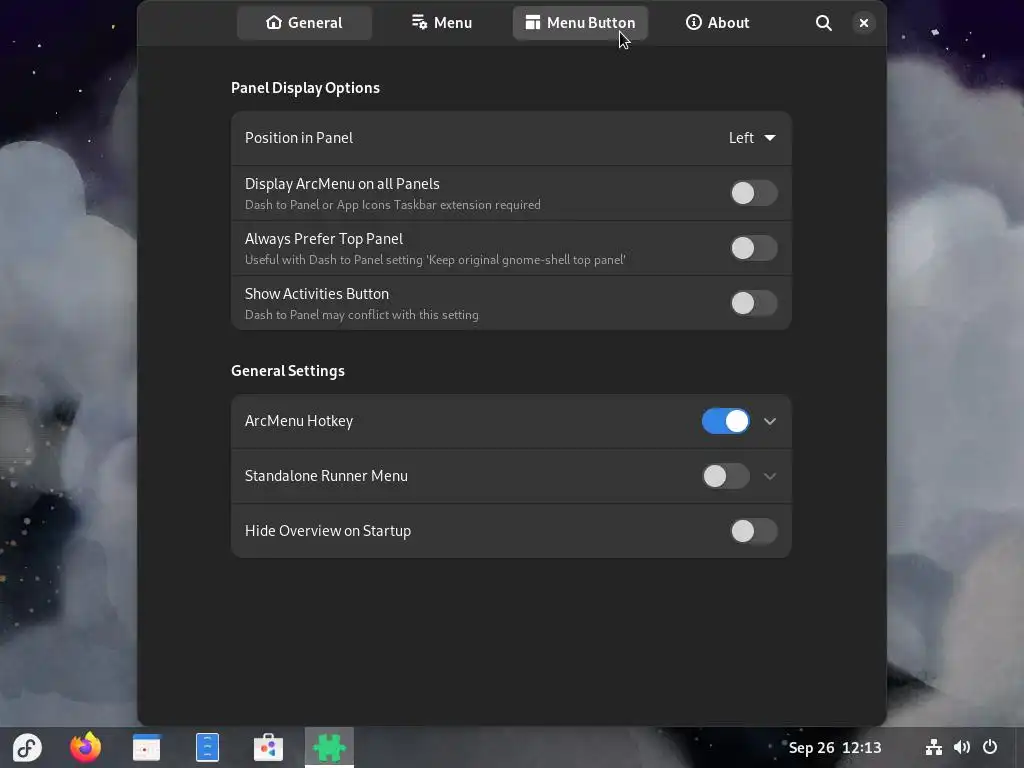Screen dimensions: 1024x768
Task: Click the network status icon in the tray
Action: pyautogui.click(x=934, y=748)
